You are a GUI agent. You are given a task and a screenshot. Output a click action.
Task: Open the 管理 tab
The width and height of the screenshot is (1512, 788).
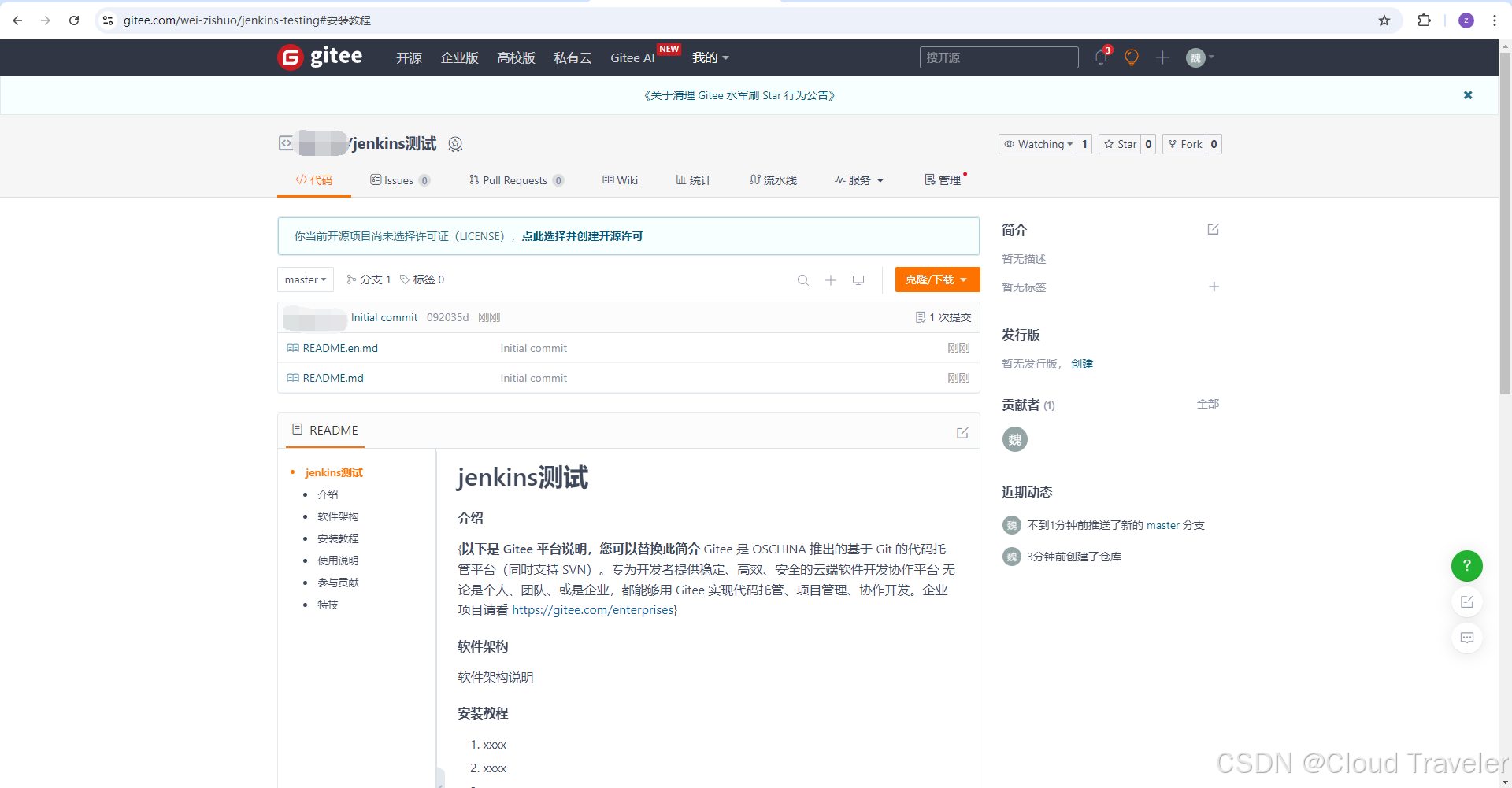(x=943, y=180)
